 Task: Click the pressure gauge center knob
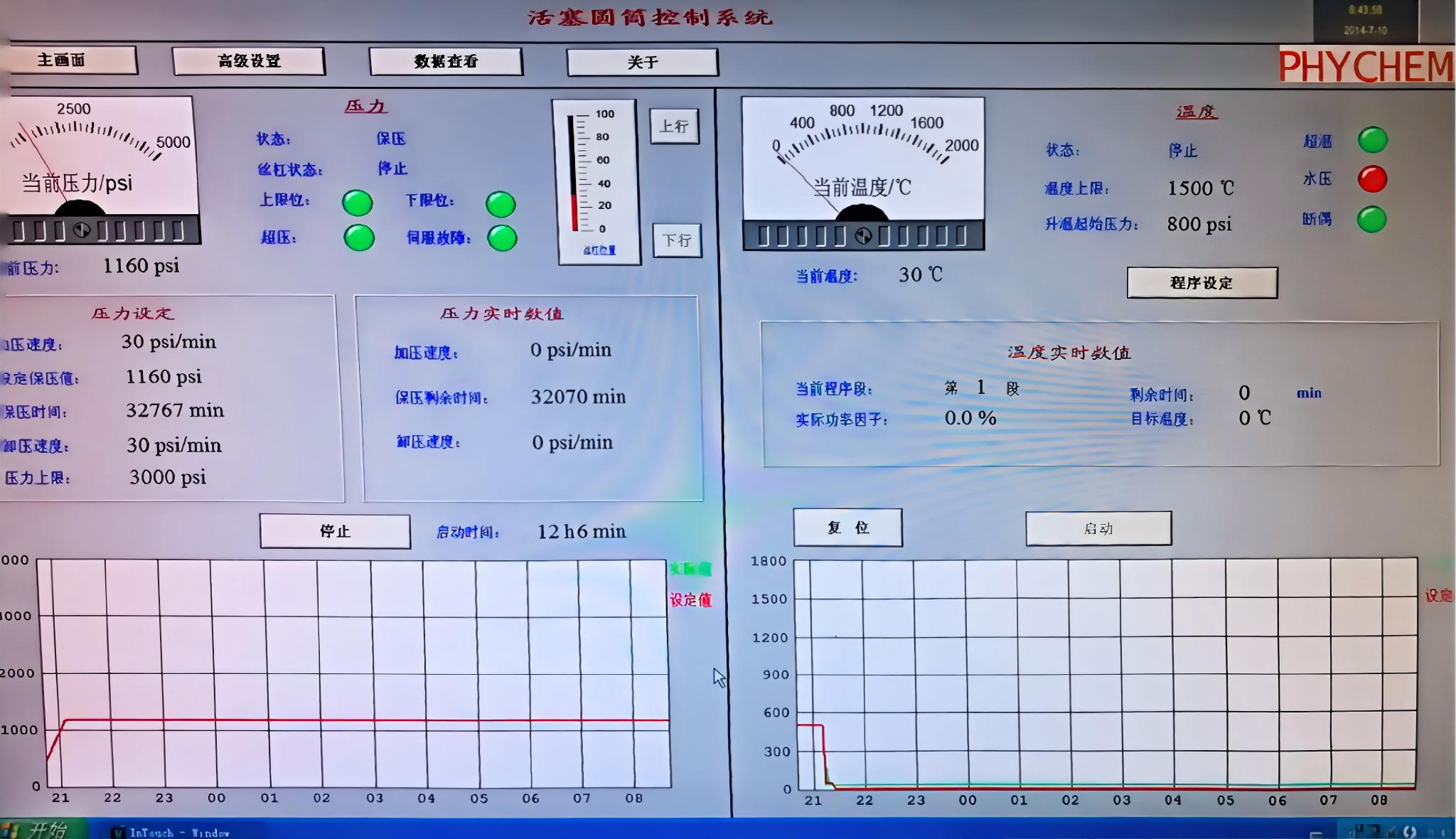coord(82,230)
